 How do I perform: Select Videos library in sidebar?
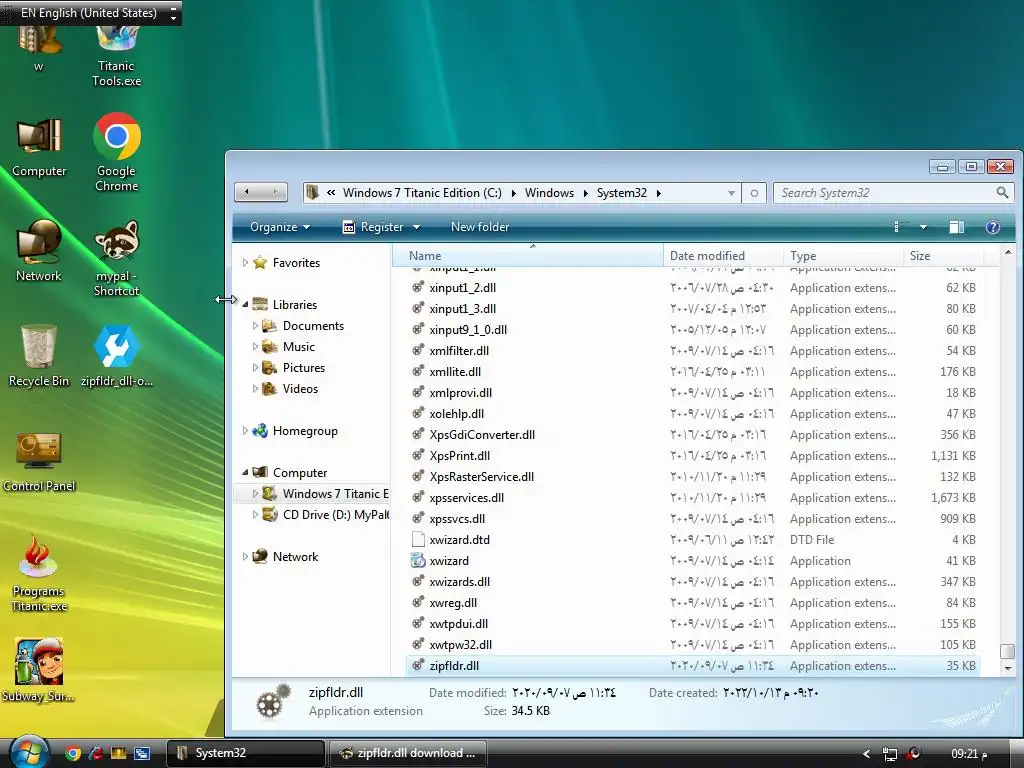pos(290,389)
